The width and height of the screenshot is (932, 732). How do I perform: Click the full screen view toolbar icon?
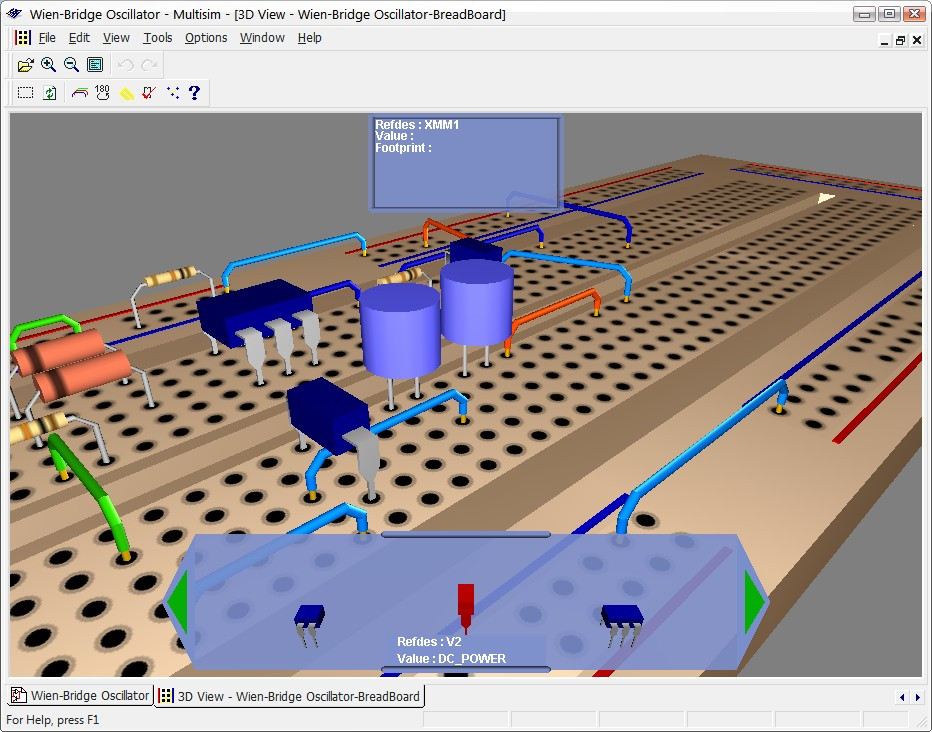pos(95,65)
